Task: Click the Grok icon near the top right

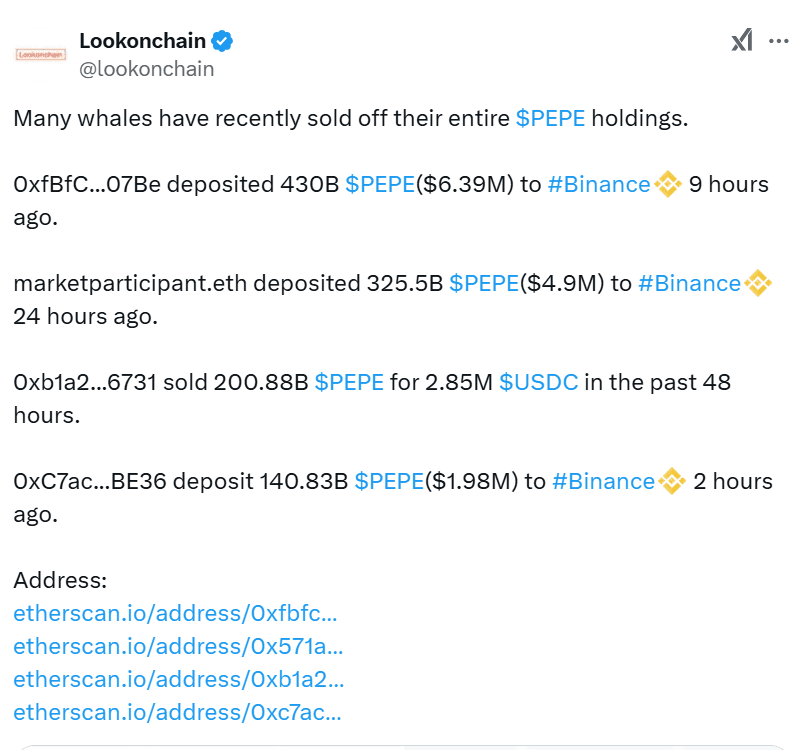Action: [x=742, y=40]
